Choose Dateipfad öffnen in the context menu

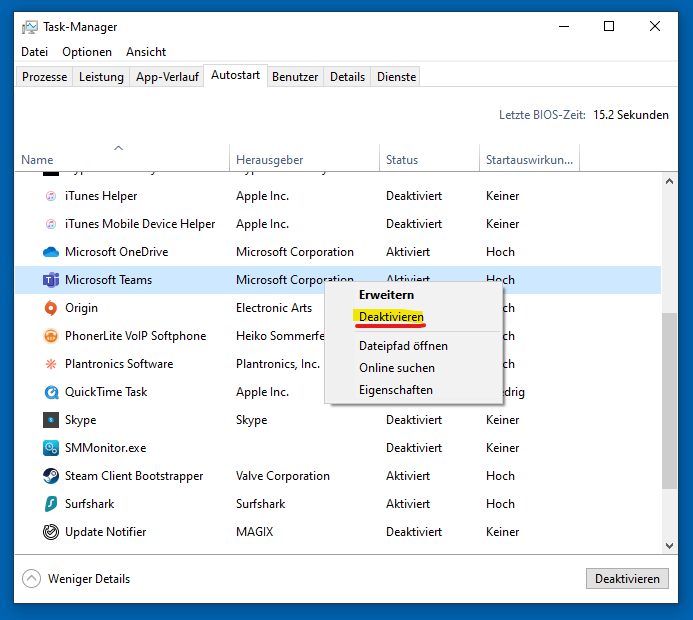(414, 346)
